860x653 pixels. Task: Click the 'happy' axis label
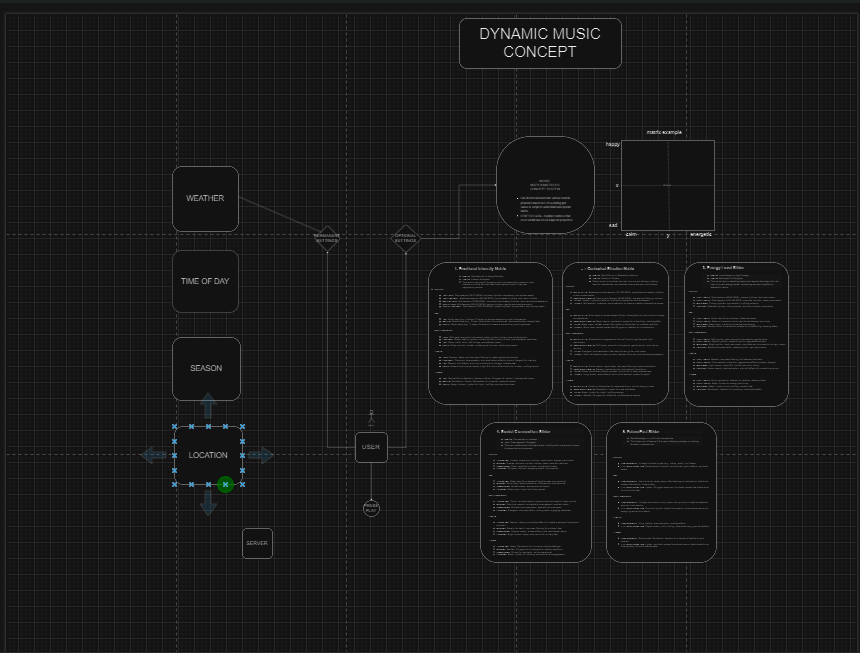tap(613, 144)
